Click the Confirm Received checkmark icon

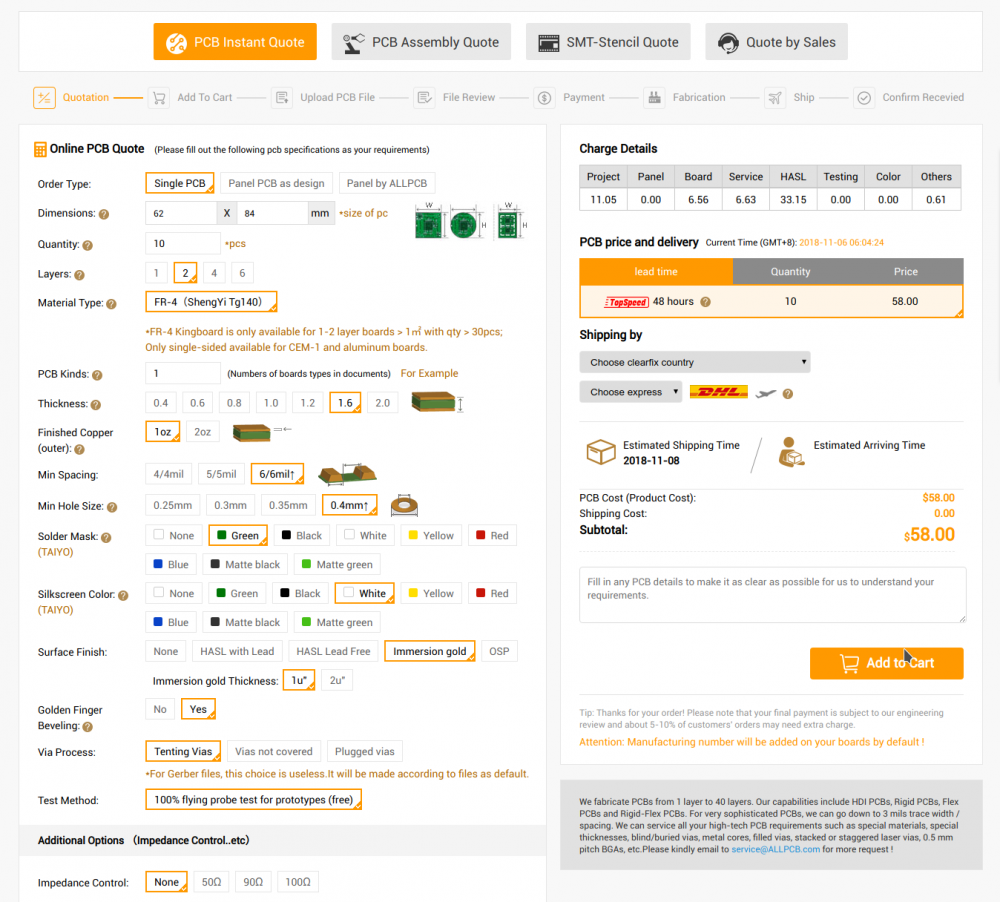[x=864, y=98]
